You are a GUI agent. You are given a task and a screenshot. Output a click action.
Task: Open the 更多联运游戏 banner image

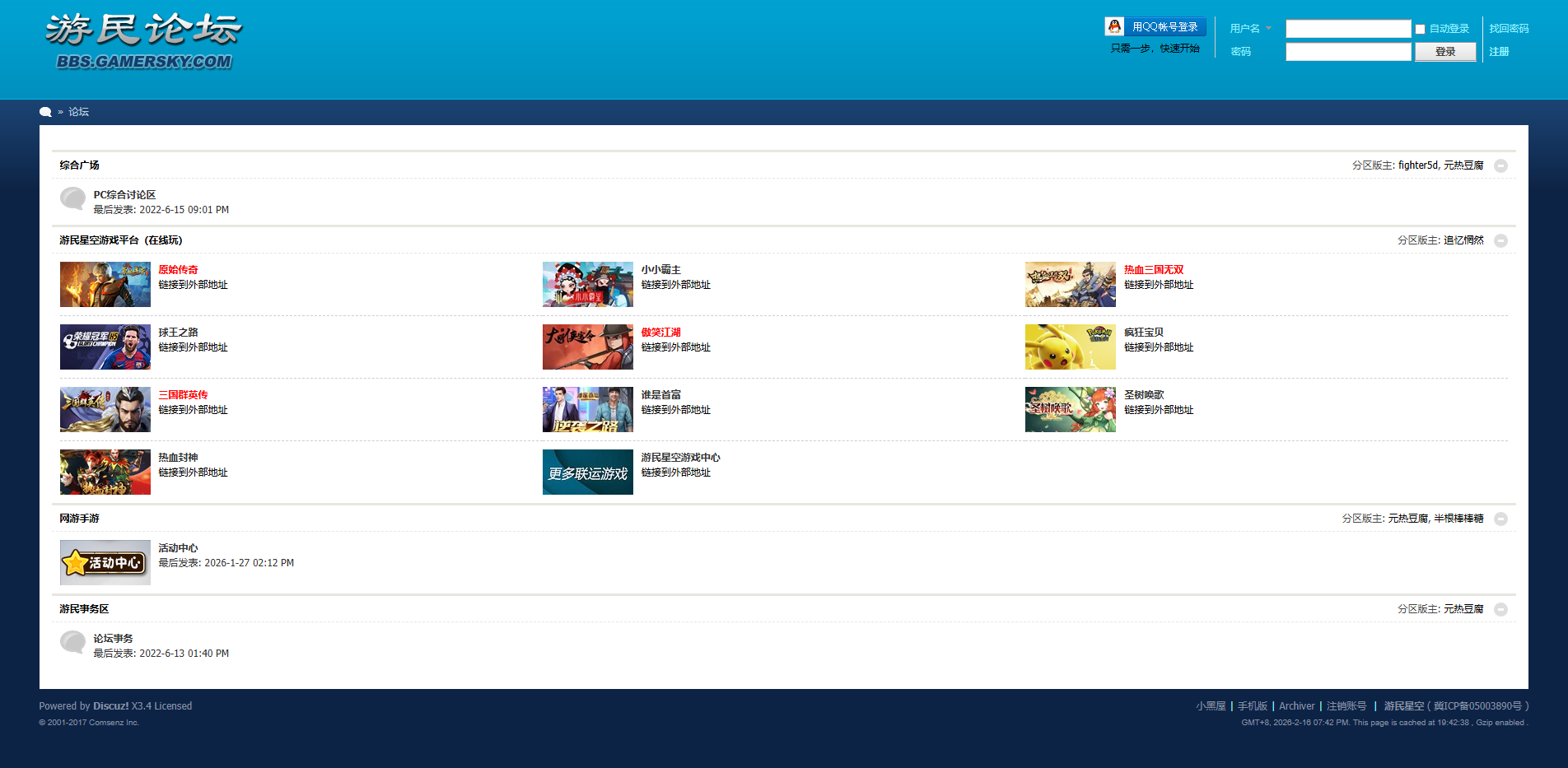pyautogui.click(x=587, y=472)
